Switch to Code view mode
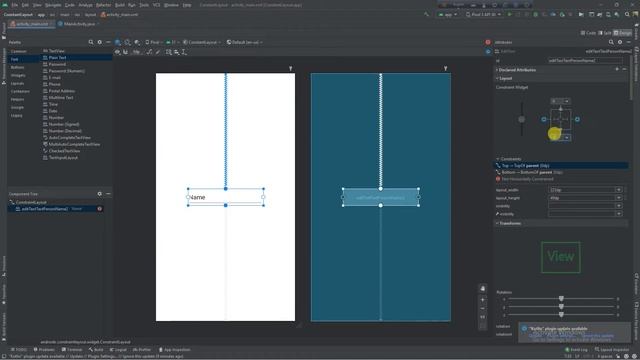Image resolution: width=640 pixels, height=360 pixels. pos(588,33)
